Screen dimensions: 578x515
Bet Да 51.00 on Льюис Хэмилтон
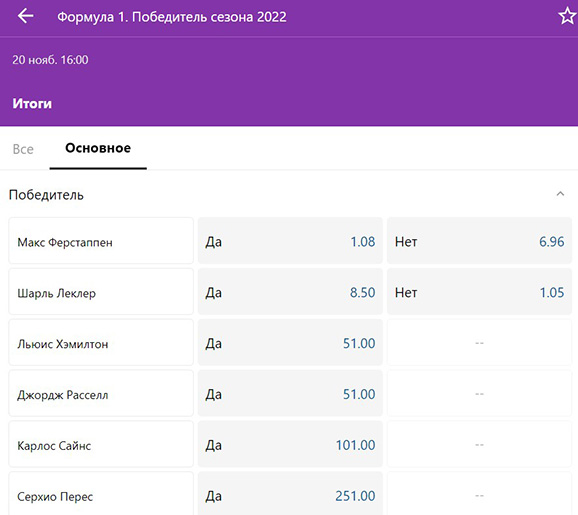[x=290, y=342]
